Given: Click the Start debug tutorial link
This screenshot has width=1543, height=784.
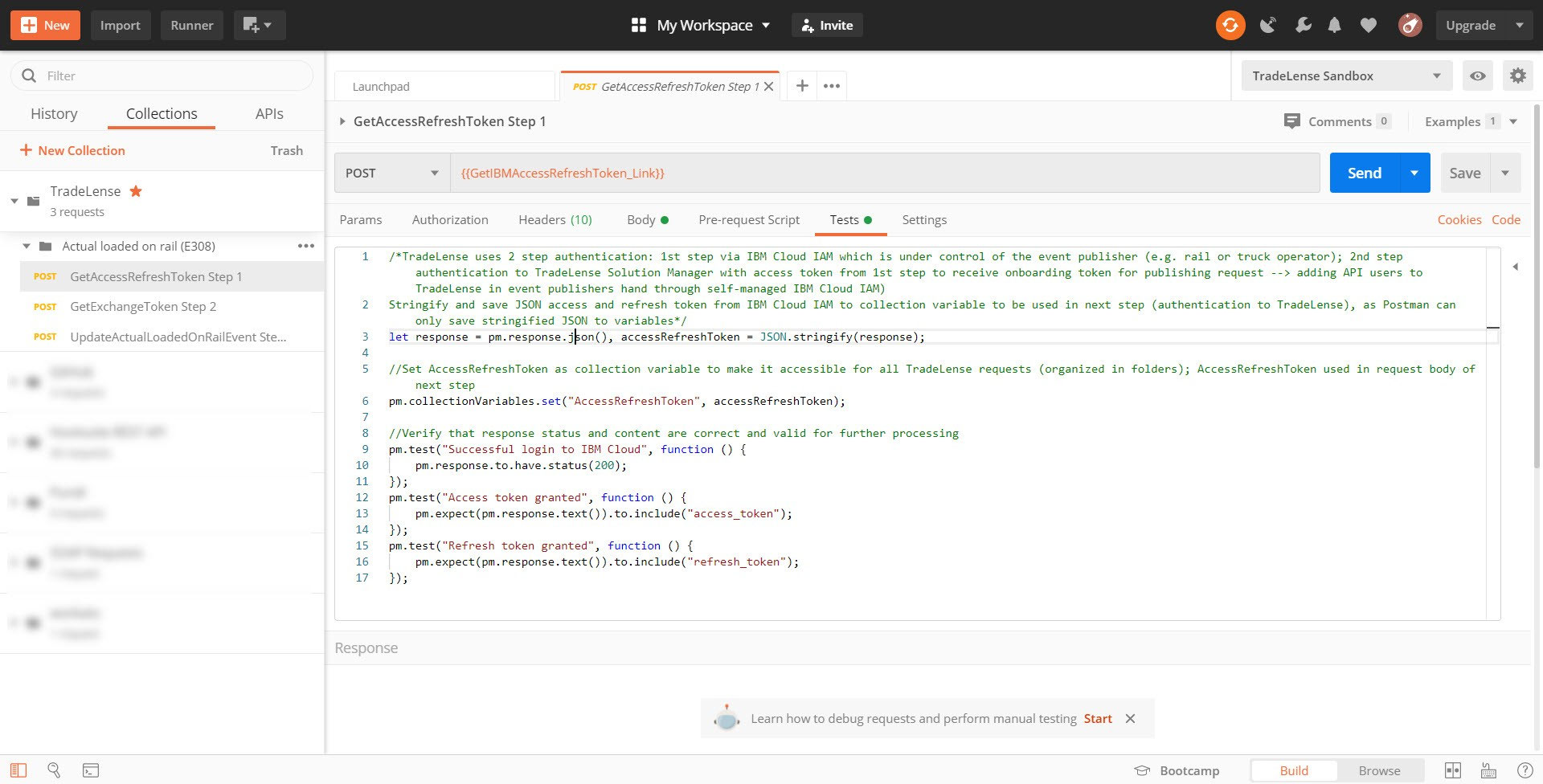Looking at the screenshot, I should coord(1097,719).
